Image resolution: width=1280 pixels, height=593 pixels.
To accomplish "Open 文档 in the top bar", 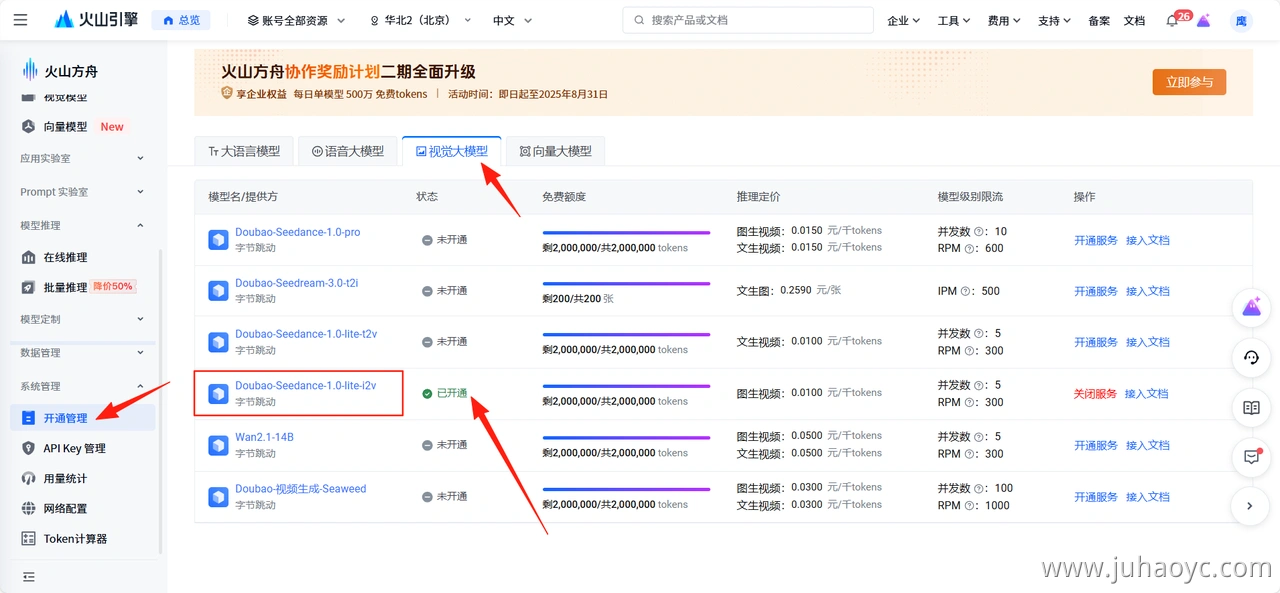I will (x=1134, y=20).
